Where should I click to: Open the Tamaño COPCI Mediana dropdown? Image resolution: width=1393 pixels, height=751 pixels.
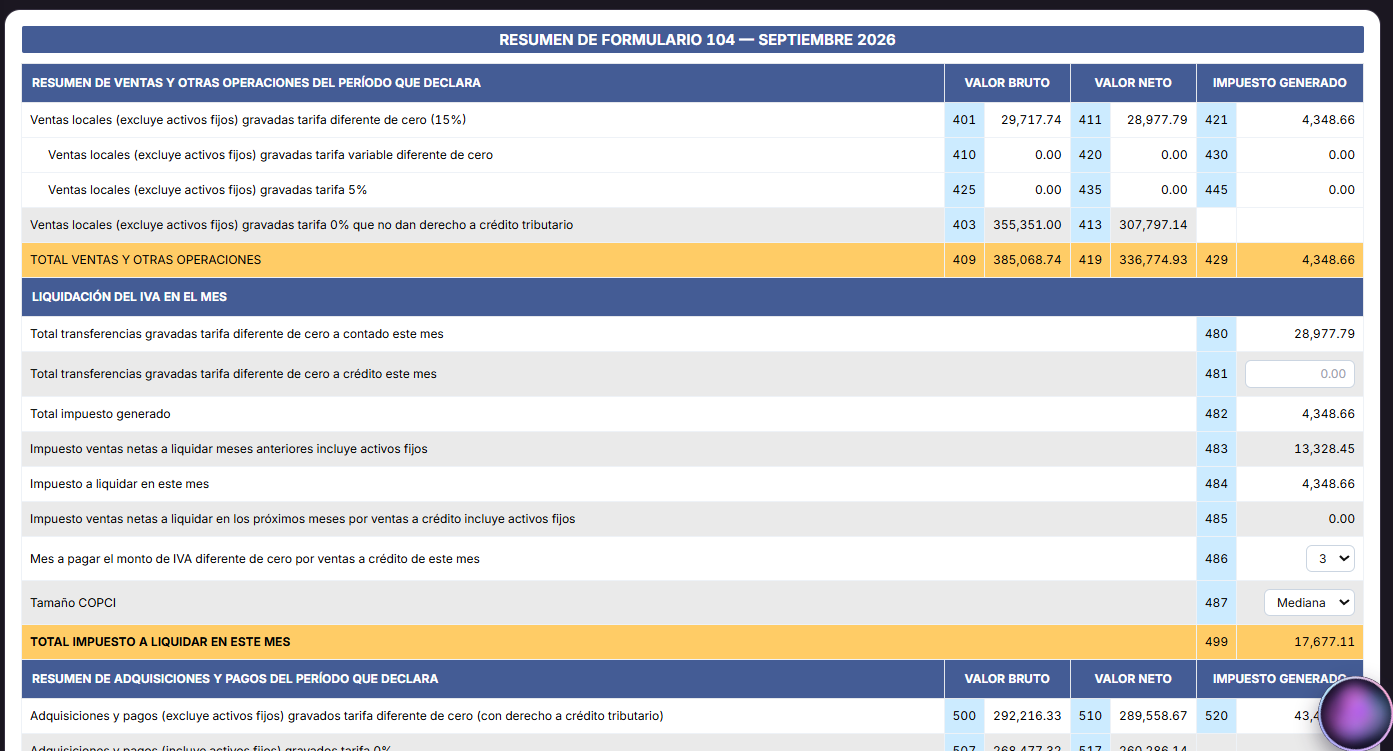pyautogui.click(x=1309, y=603)
